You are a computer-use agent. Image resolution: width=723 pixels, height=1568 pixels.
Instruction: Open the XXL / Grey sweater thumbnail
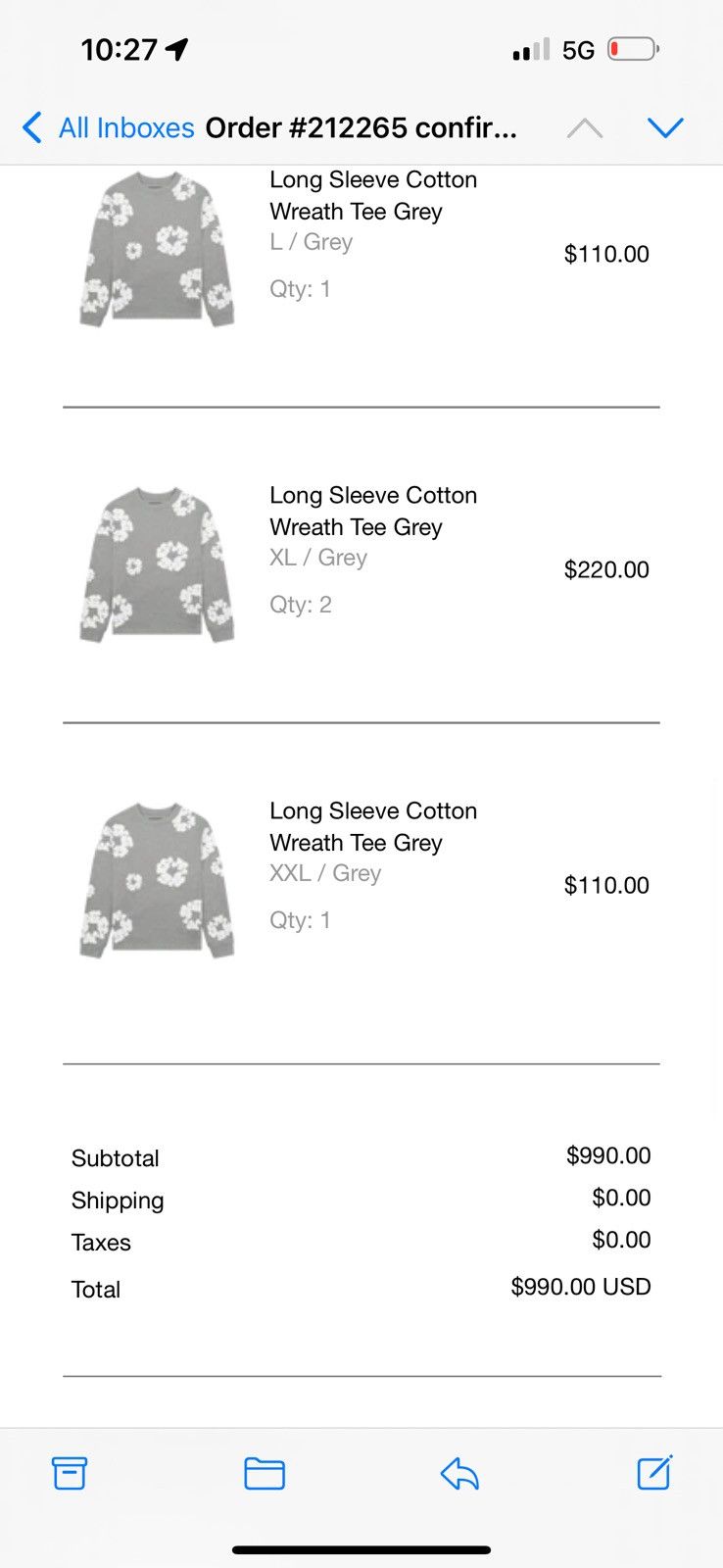pos(157,880)
